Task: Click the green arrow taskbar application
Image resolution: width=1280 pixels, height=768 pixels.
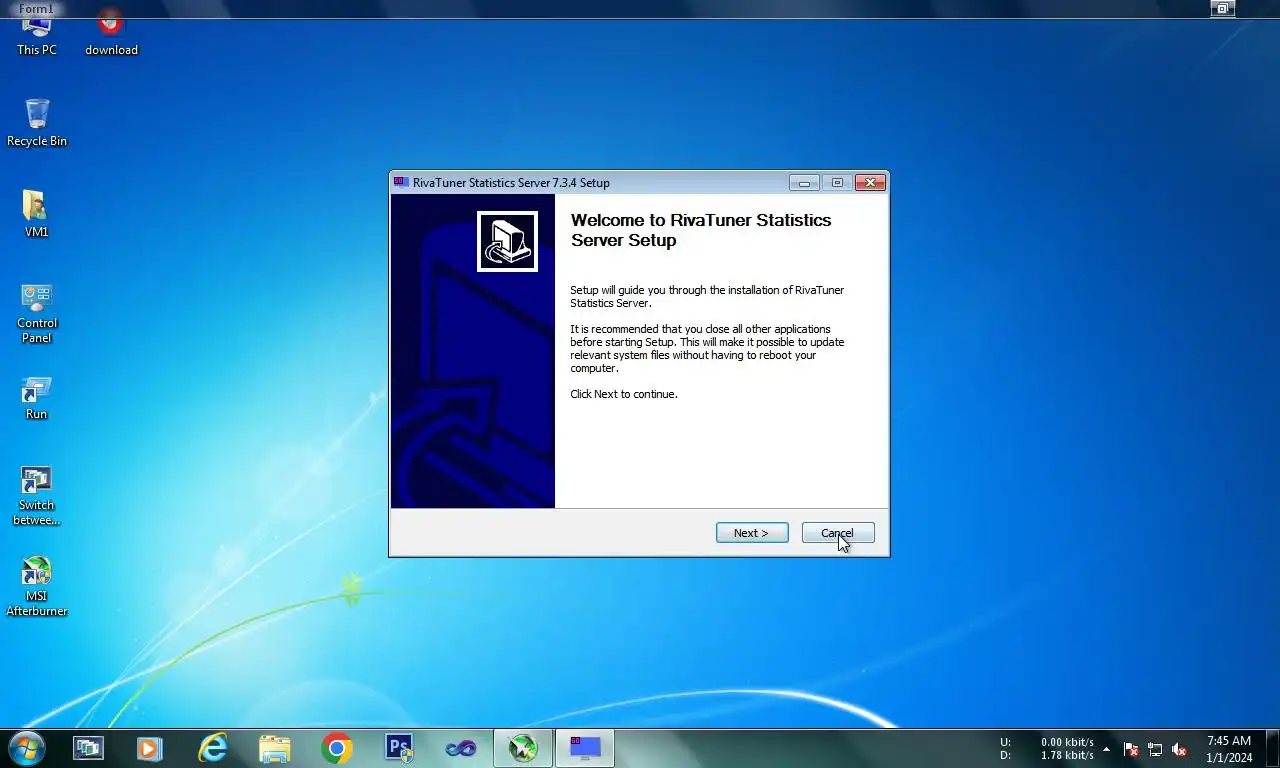Action: pos(523,748)
